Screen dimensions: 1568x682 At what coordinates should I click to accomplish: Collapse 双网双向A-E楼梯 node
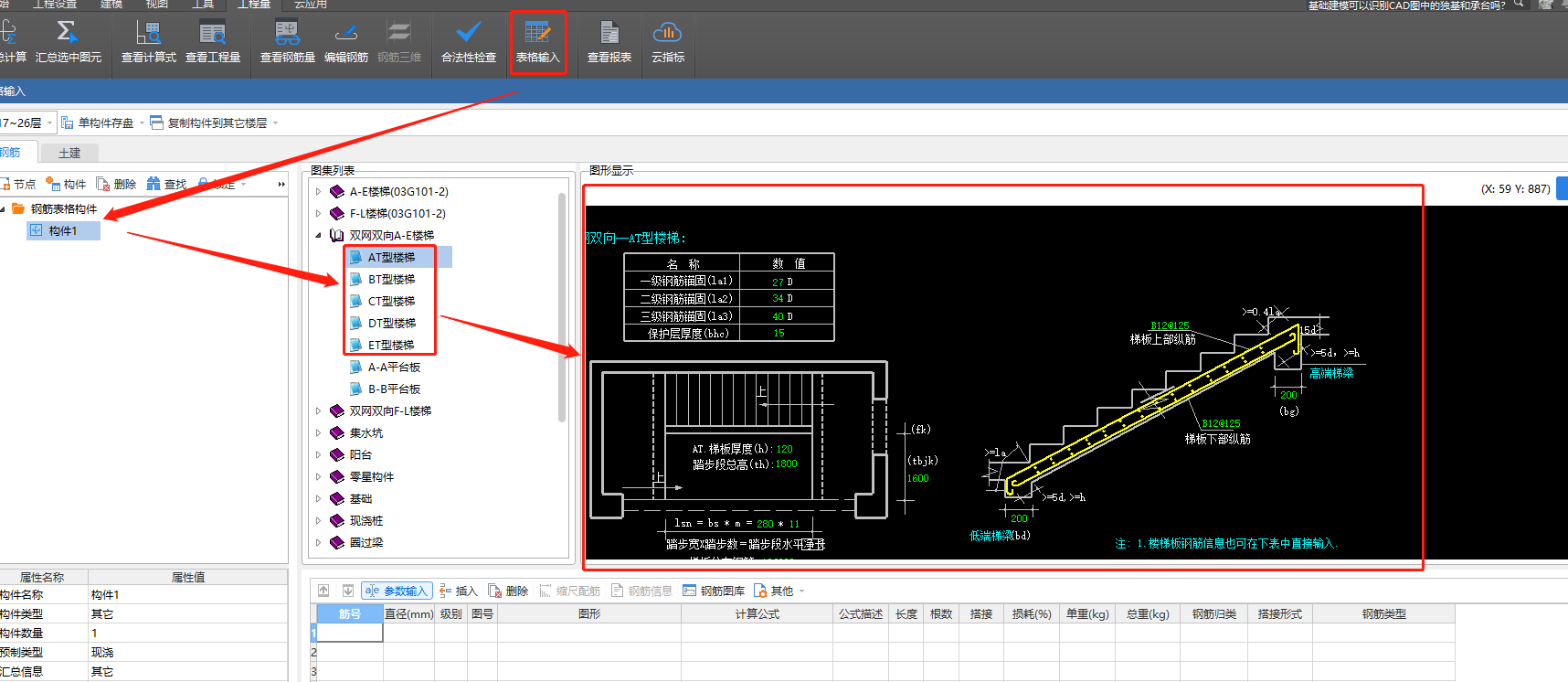319,235
